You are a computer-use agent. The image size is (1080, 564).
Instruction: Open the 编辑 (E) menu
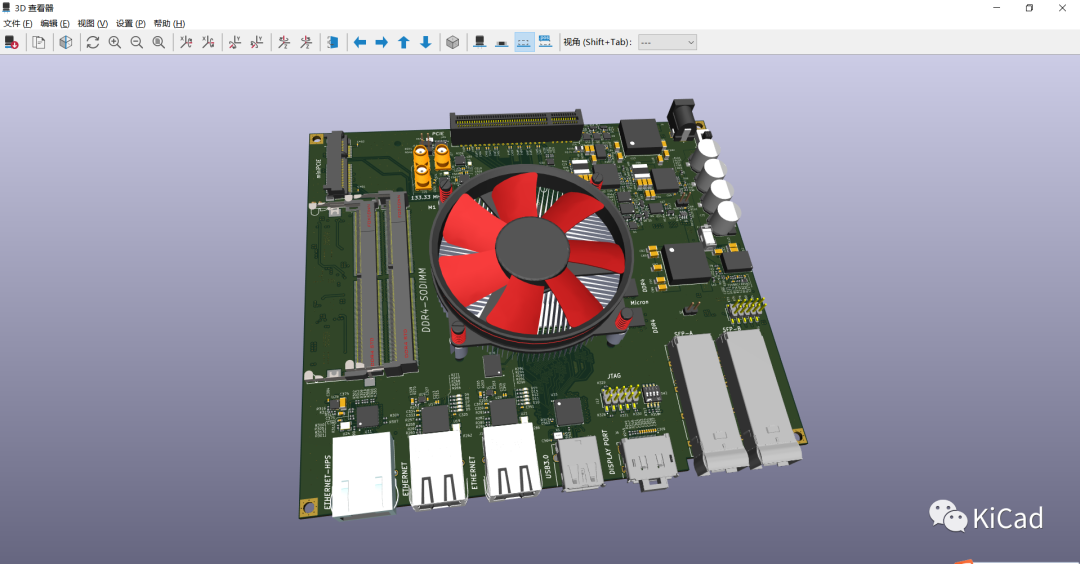55,23
